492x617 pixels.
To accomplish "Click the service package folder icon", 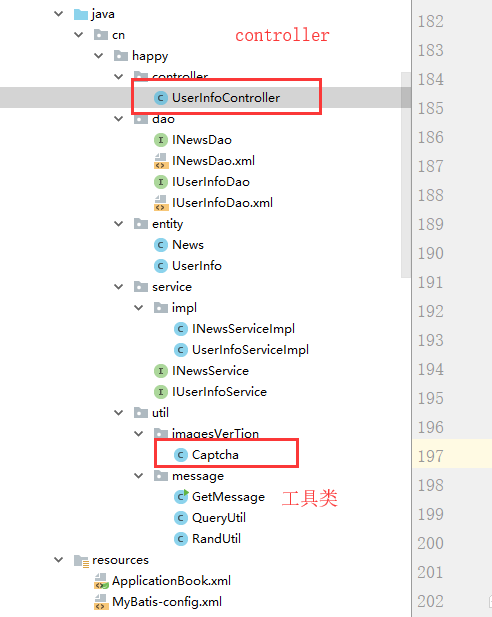I will click(x=141, y=286).
